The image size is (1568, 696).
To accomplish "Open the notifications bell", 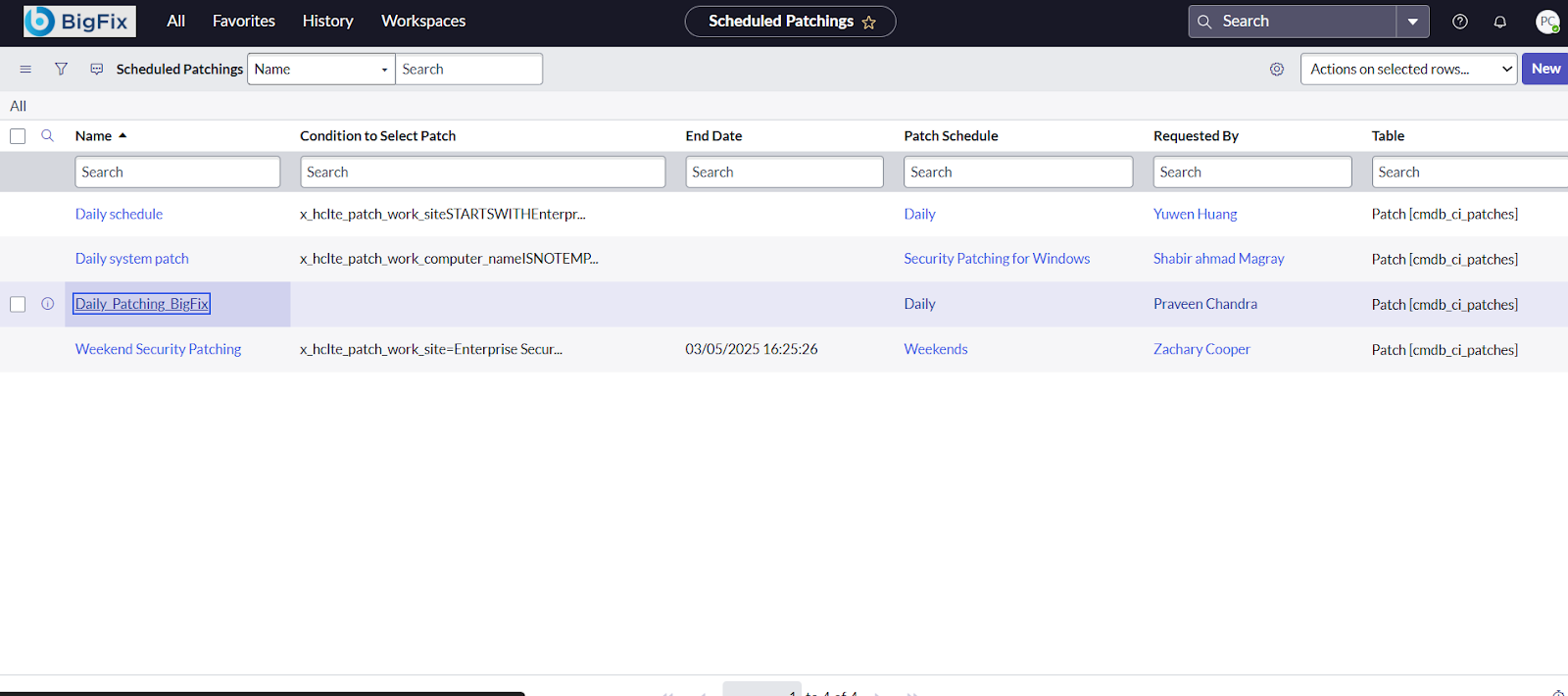I will (x=1499, y=22).
